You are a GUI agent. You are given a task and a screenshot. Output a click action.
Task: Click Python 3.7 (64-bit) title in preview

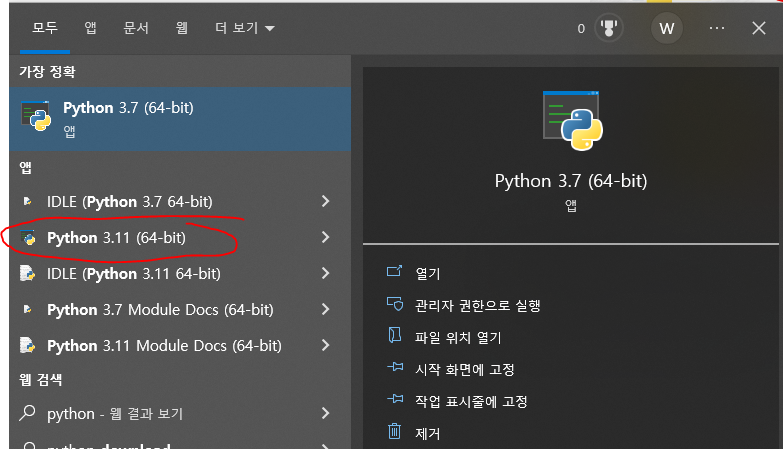click(x=571, y=181)
